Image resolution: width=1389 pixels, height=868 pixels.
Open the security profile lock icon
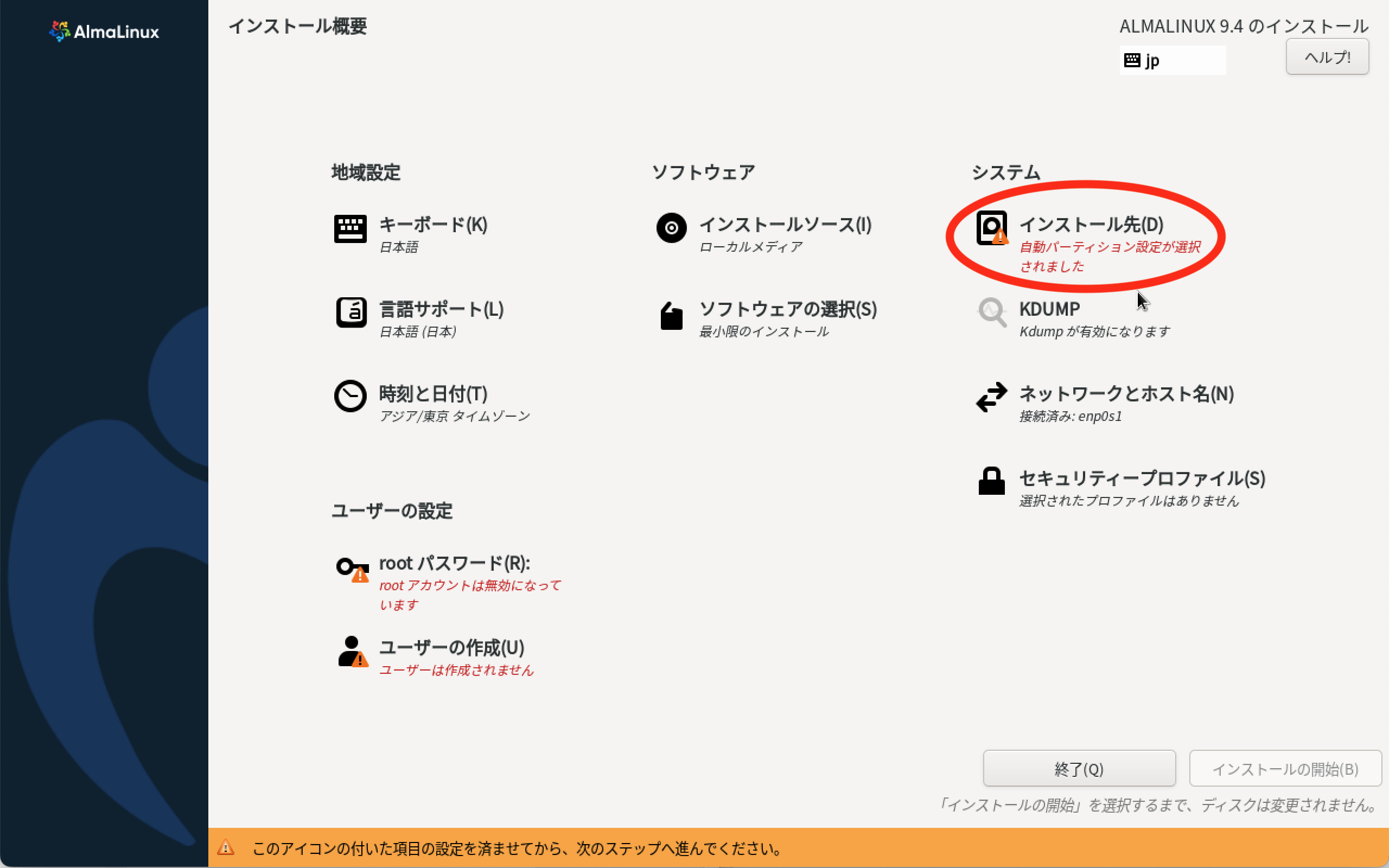[x=991, y=481]
